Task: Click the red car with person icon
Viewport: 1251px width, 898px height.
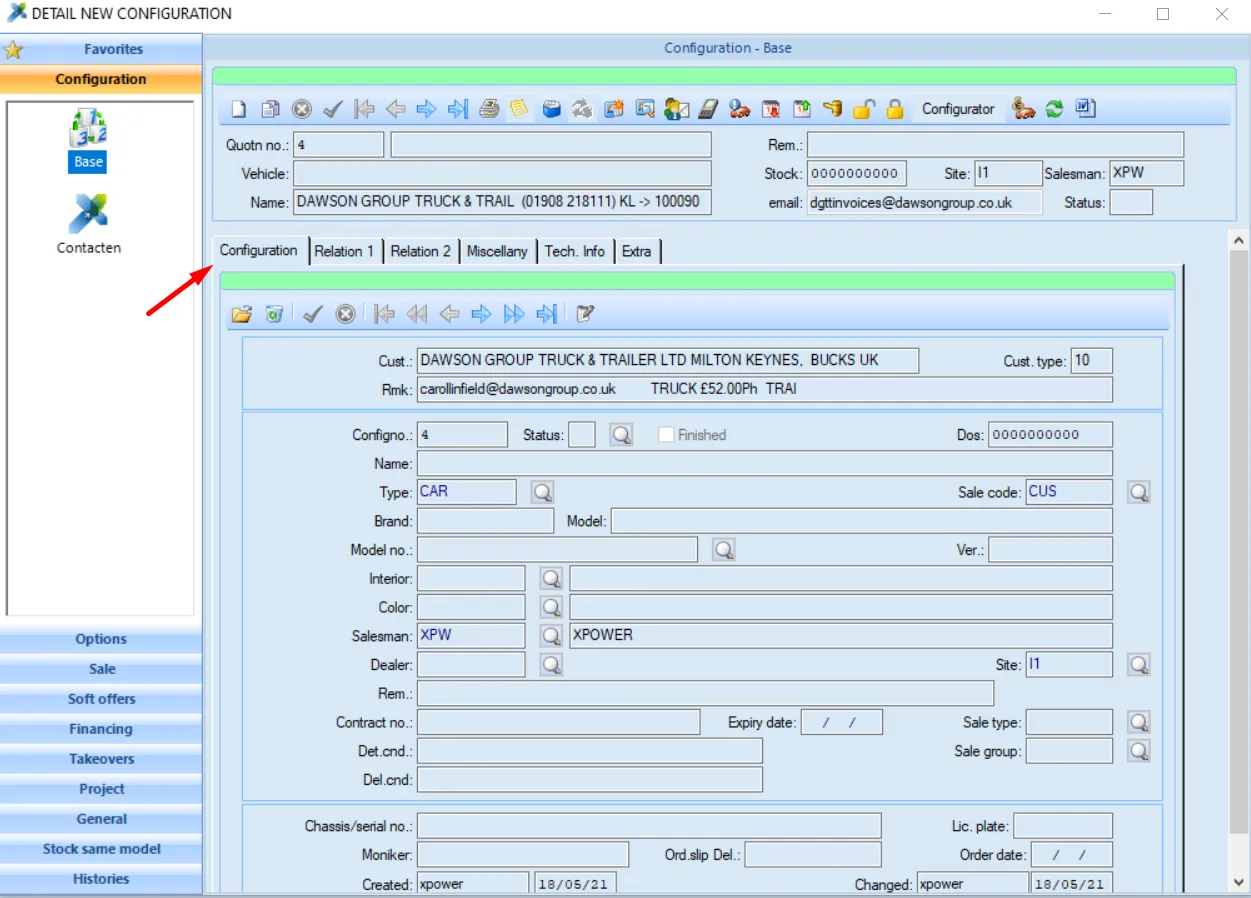Action: tap(740, 110)
